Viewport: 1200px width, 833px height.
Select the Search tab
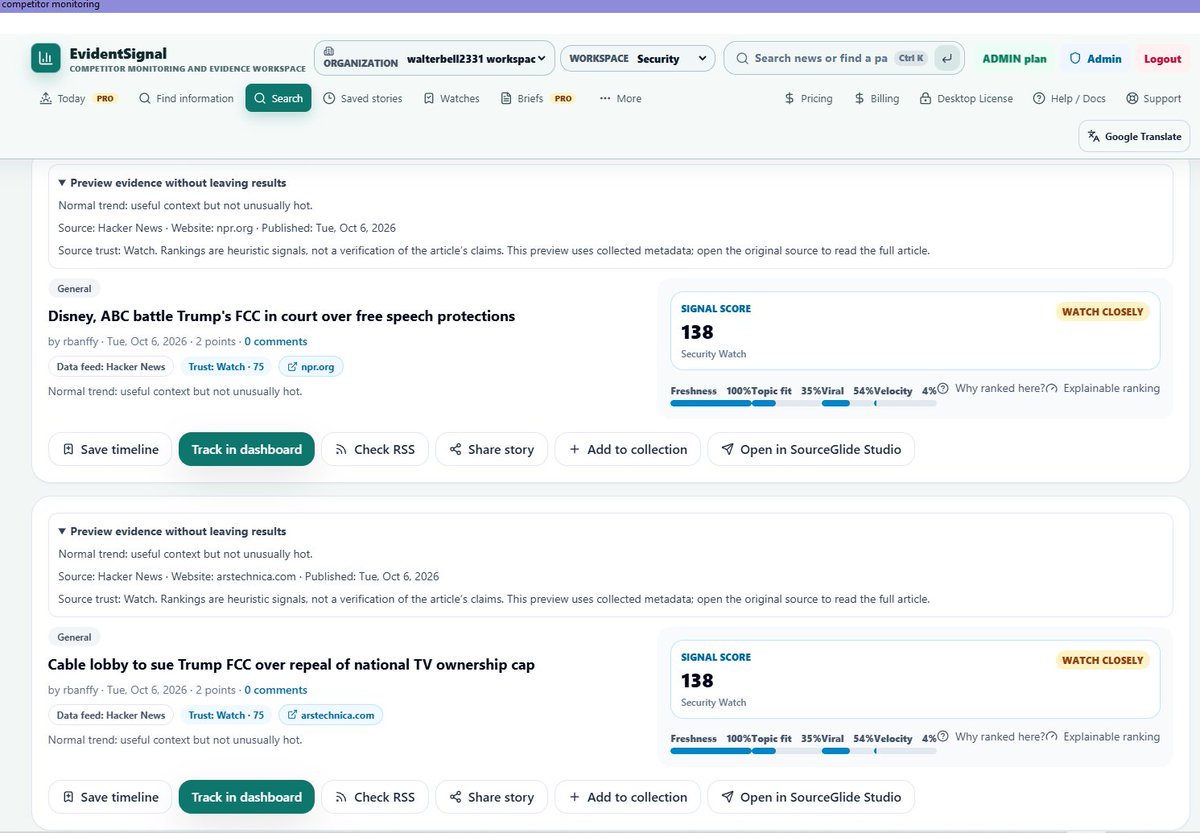[278, 99]
